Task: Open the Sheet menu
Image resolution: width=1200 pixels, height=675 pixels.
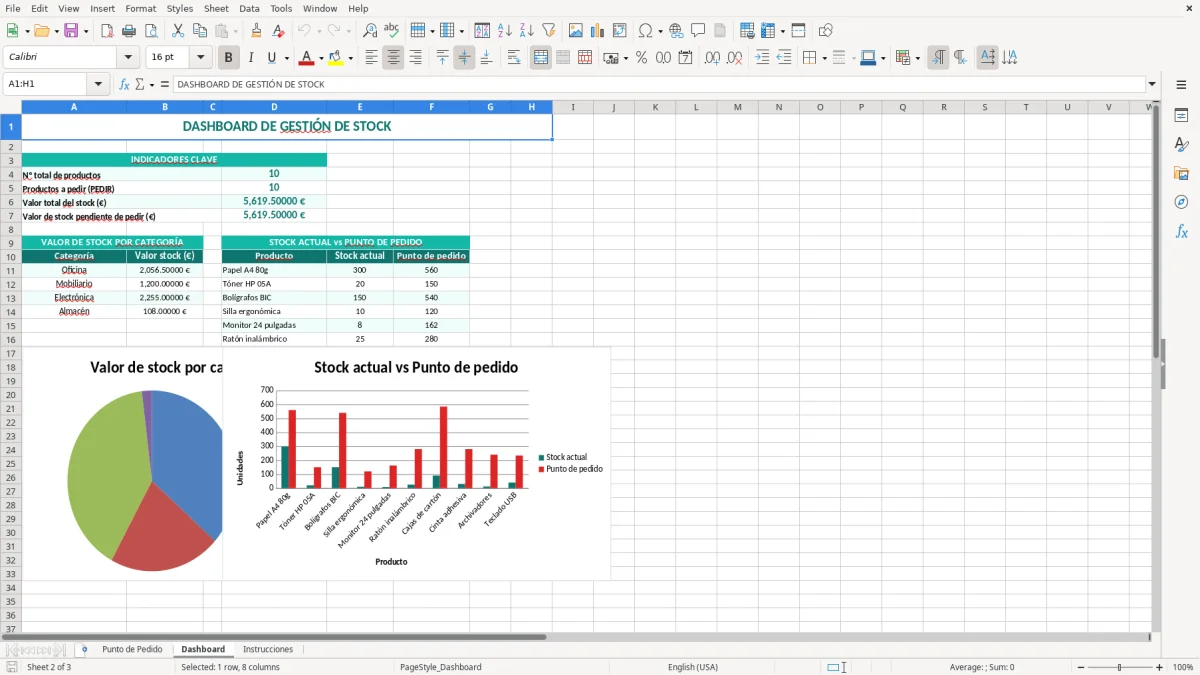Action: point(216,8)
